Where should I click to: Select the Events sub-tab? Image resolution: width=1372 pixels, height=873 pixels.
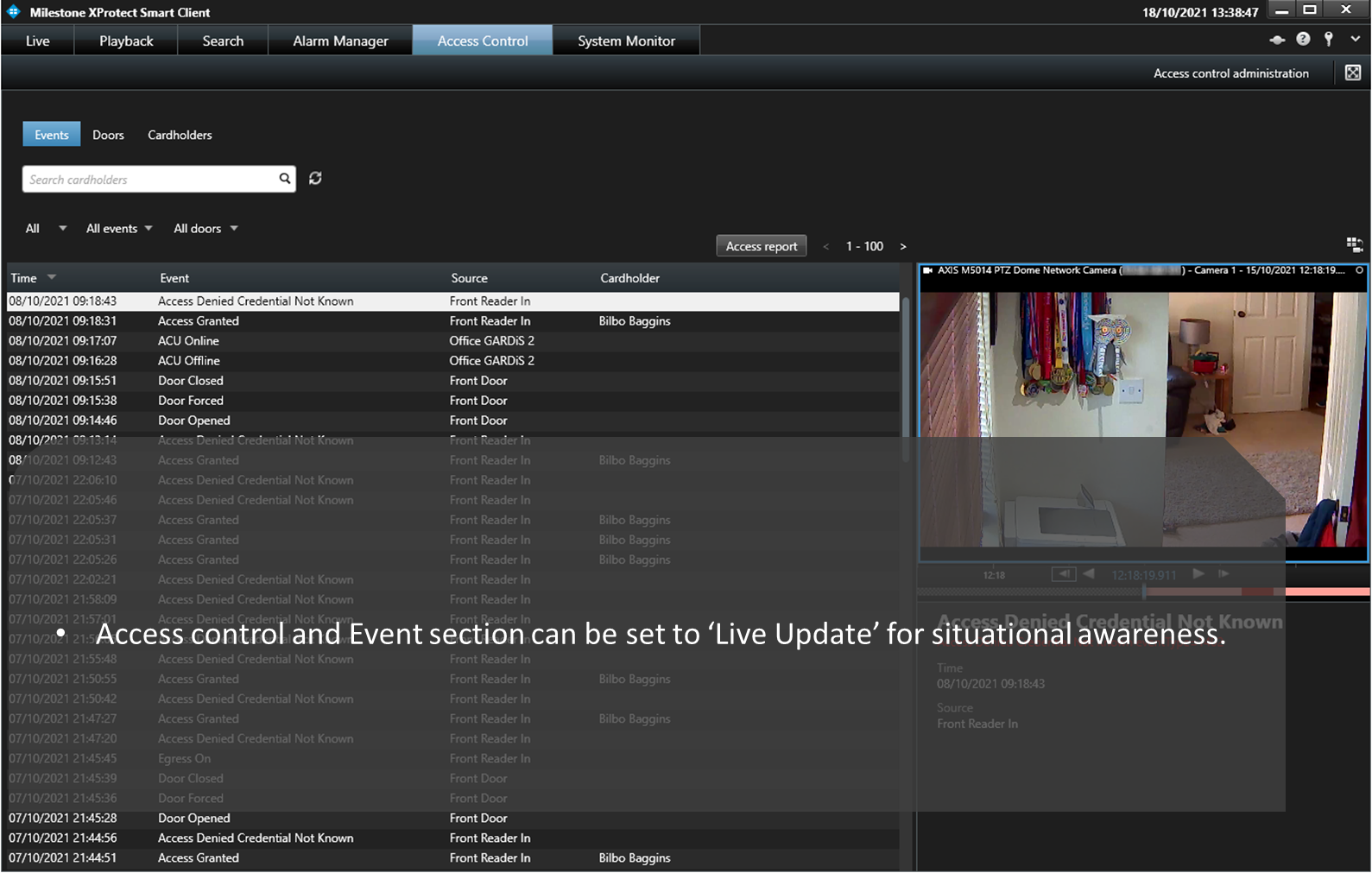(x=52, y=135)
